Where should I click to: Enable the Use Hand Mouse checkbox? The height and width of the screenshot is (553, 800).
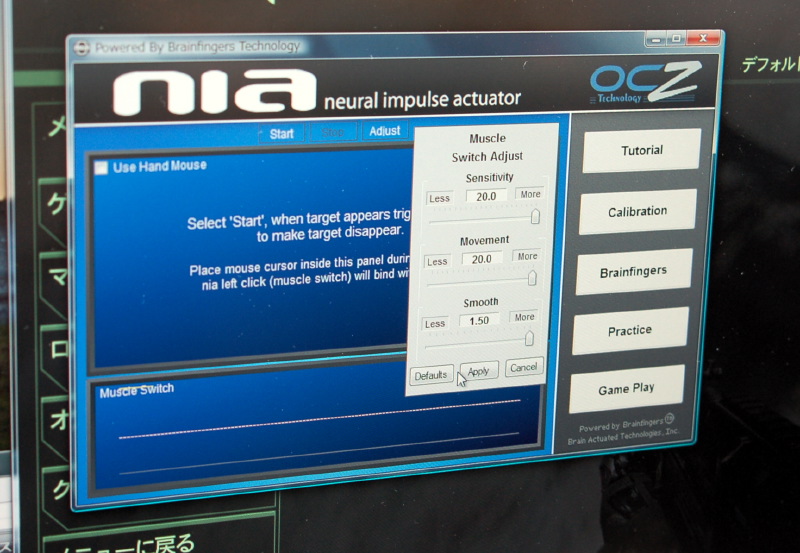[101, 168]
